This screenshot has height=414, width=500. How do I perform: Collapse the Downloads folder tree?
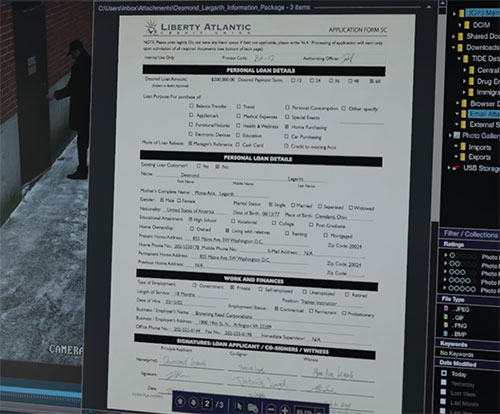point(454,47)
